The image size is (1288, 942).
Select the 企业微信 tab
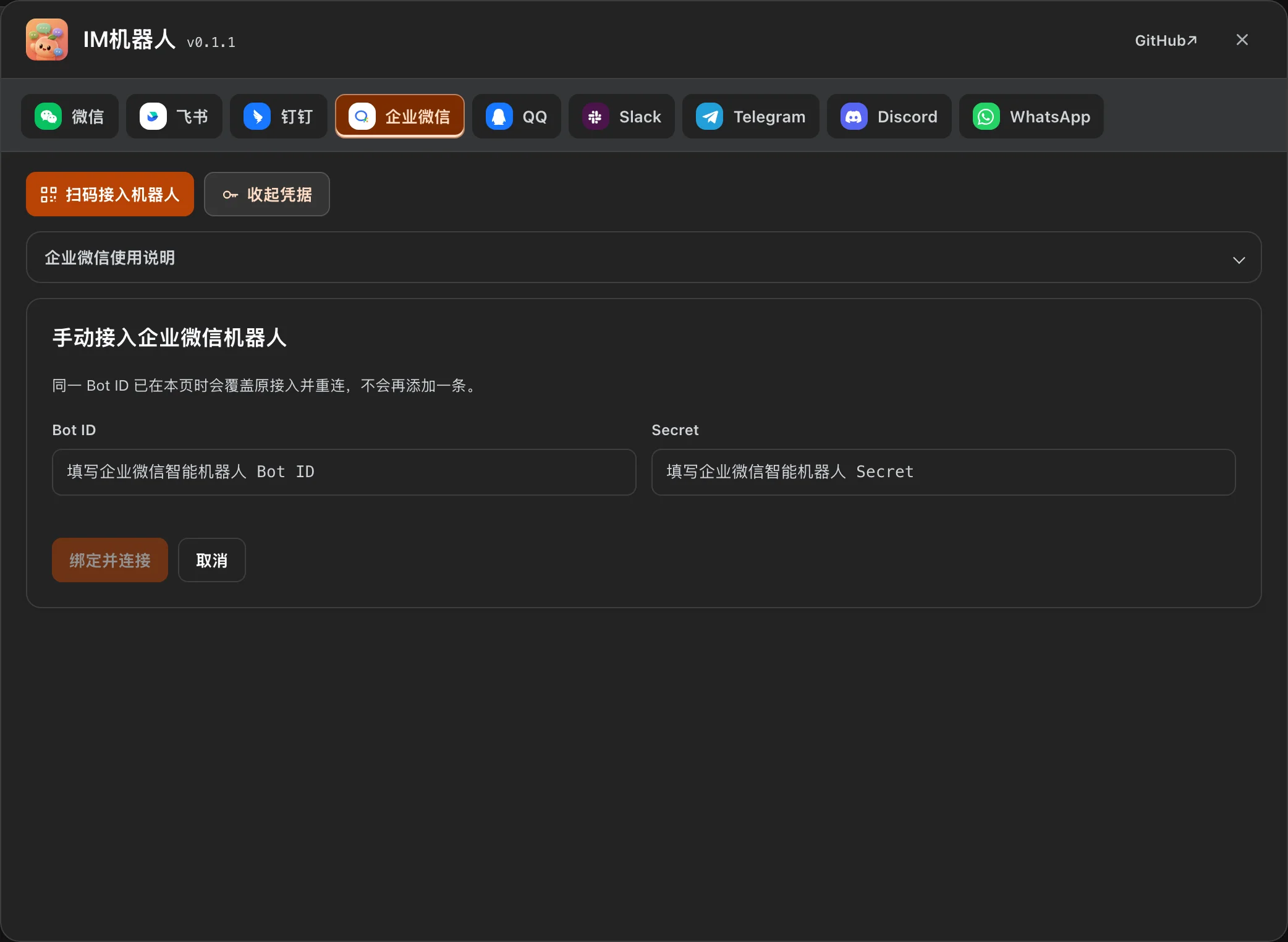click(400, 116)
